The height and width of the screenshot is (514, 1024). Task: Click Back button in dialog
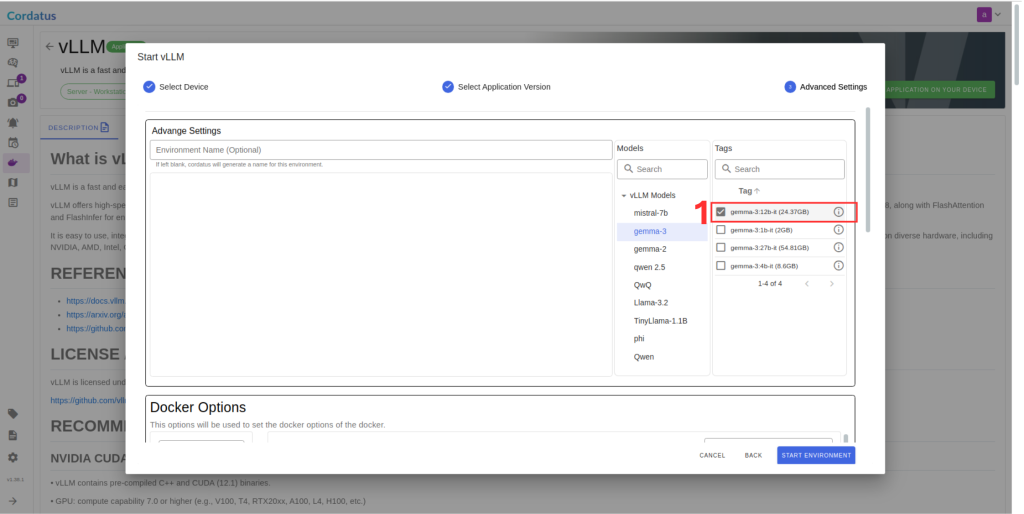(x=753, y=455)
